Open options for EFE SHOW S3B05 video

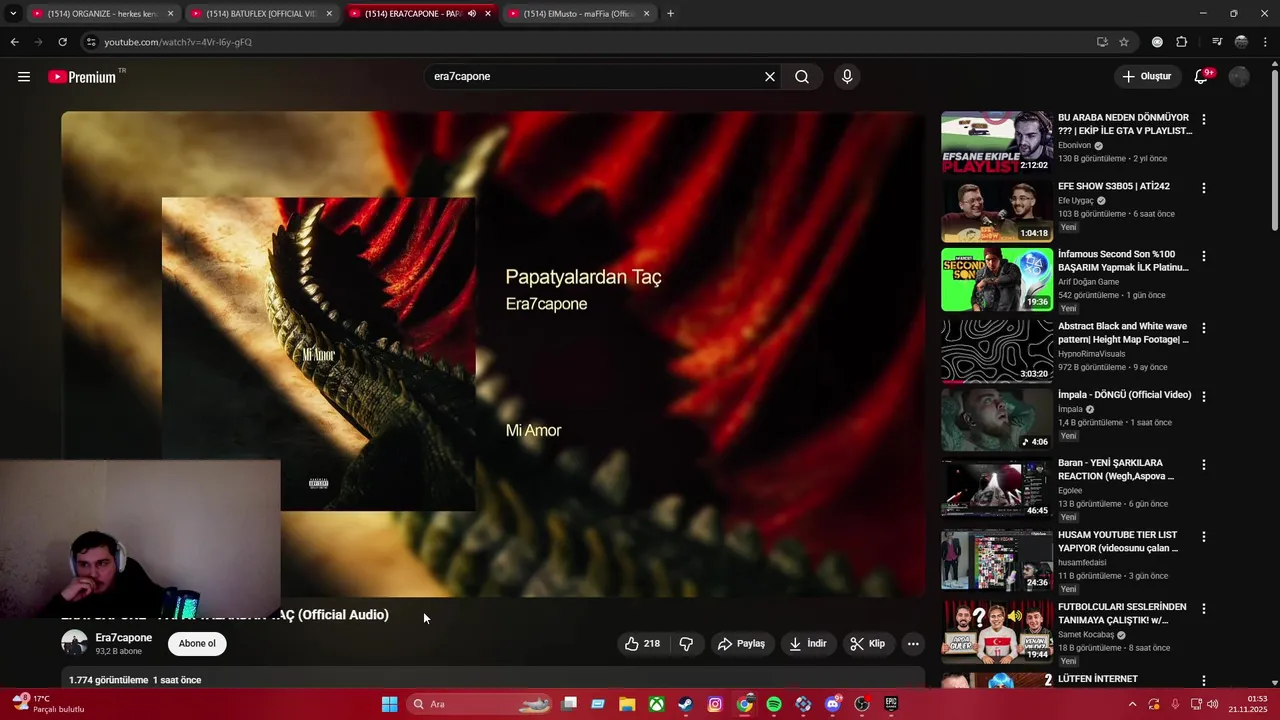tap(1204, 188)
